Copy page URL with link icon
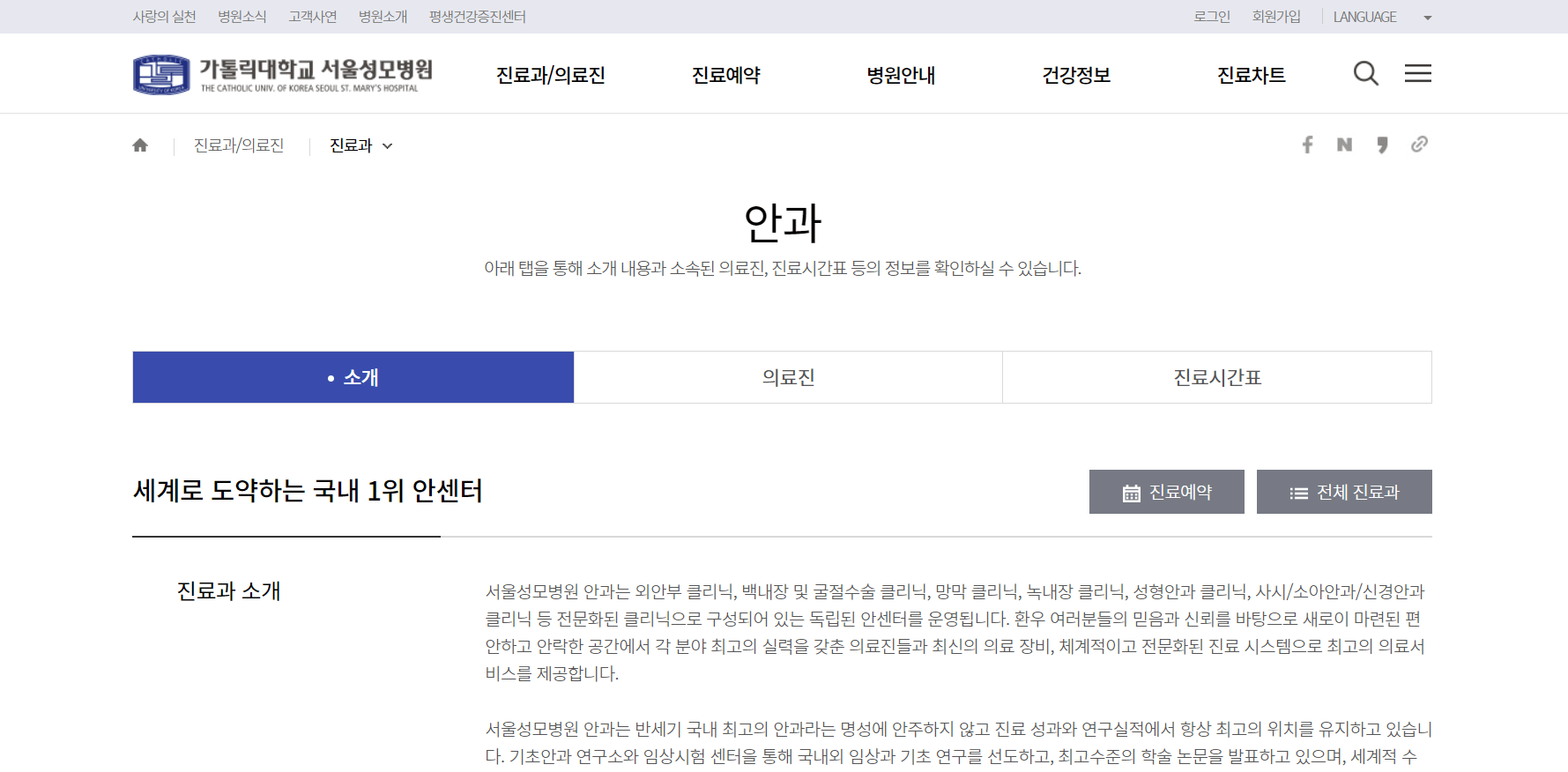This screenshot has width=1568, height=772. 1419,145
